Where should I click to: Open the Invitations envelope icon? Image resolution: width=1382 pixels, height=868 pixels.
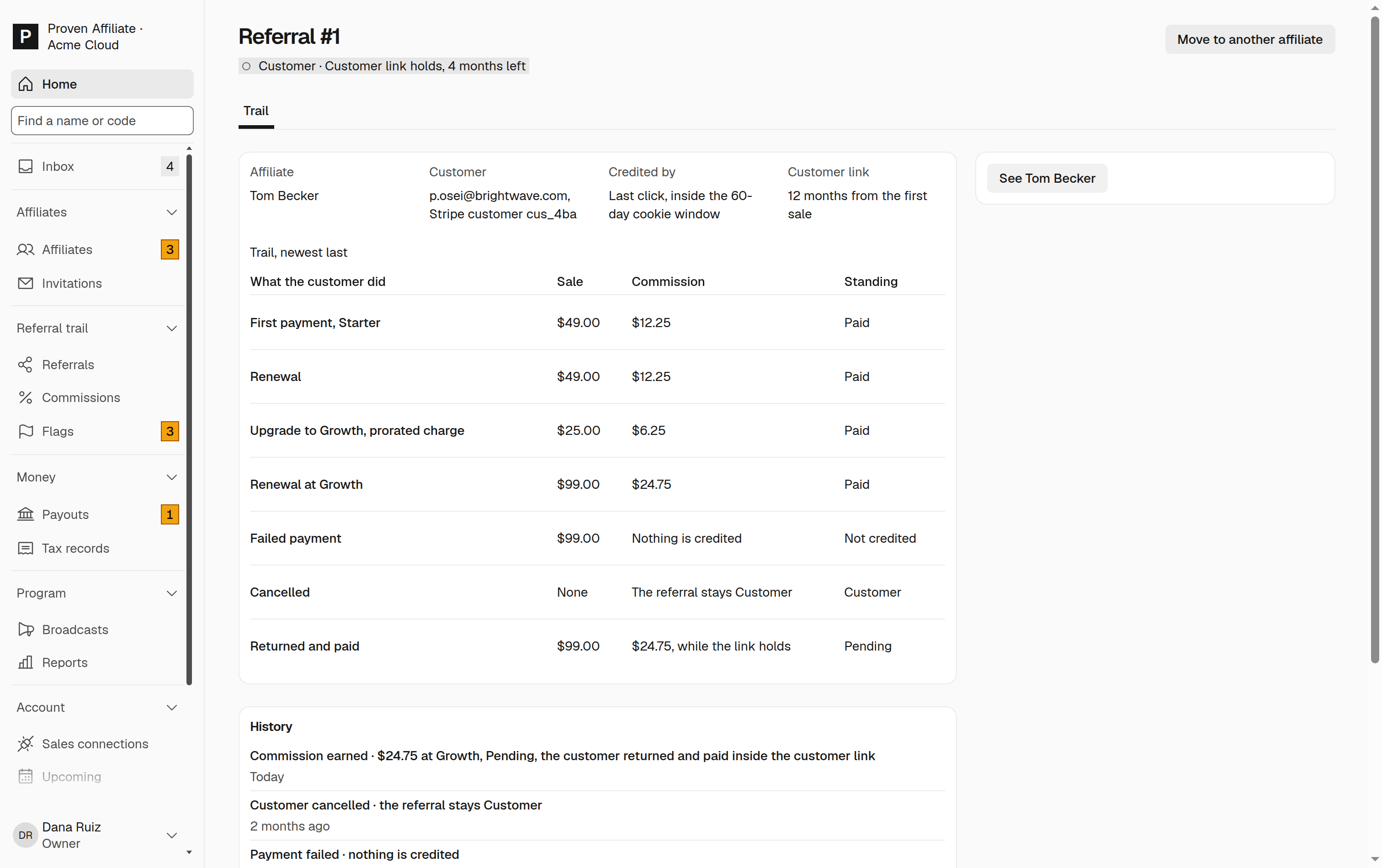pos(25,283)
